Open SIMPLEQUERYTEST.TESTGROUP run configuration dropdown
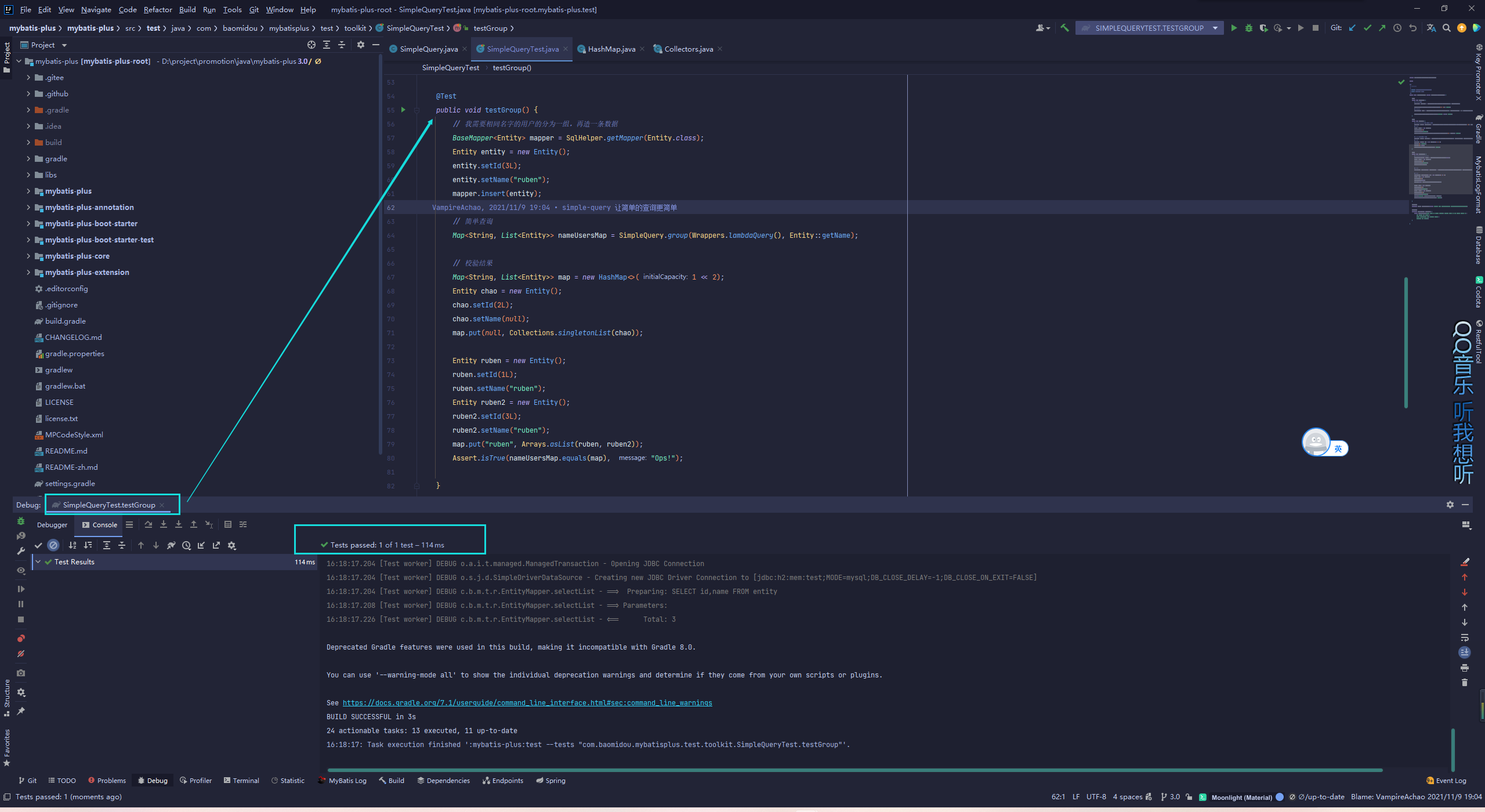Screen dimensions: 1485x812 (x=1215, y=28)
